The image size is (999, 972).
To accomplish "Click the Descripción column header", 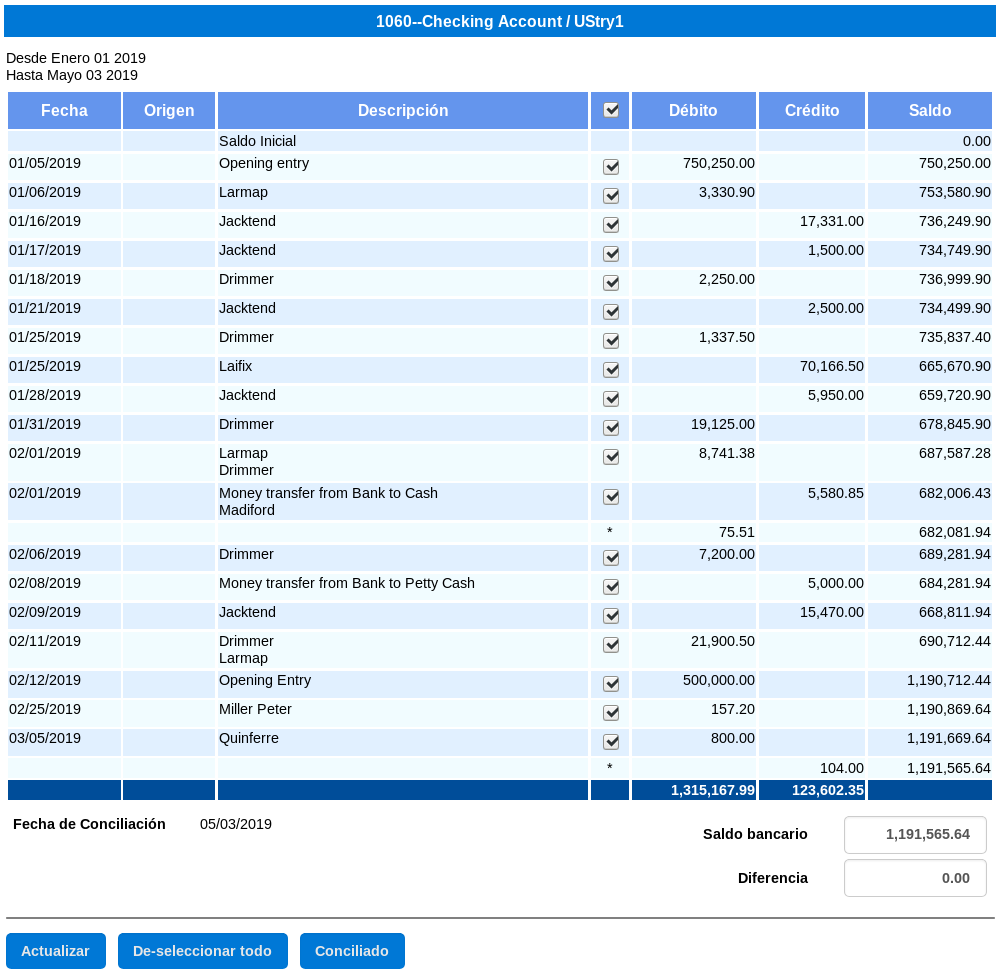I will click(403, 111).
